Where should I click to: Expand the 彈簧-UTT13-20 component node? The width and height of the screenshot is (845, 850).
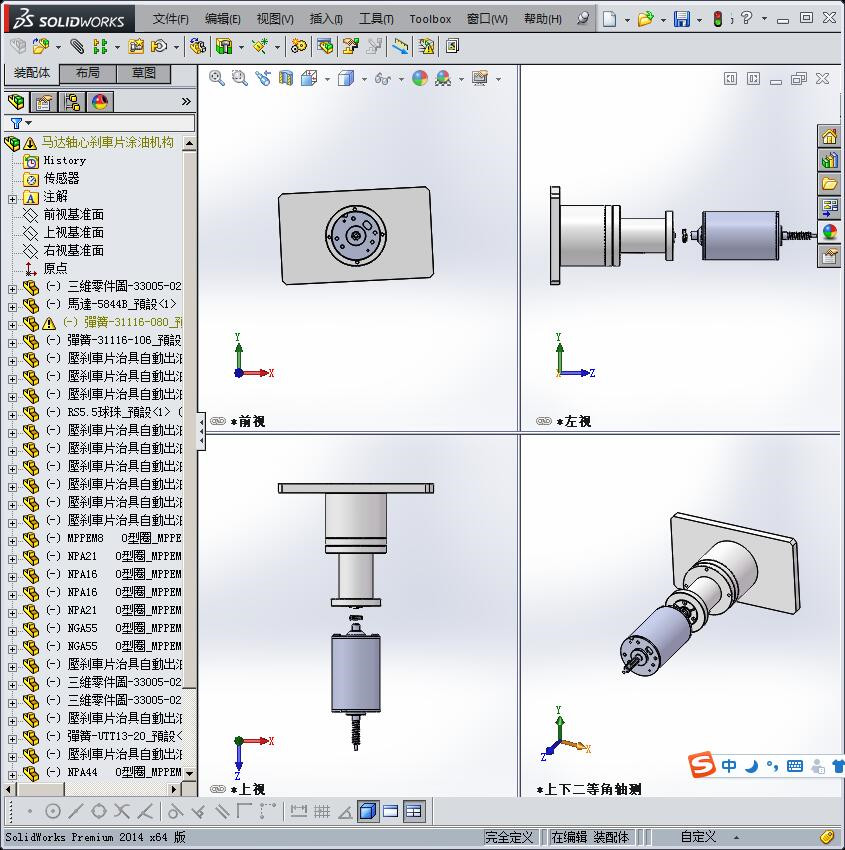[x=12, y=739]
